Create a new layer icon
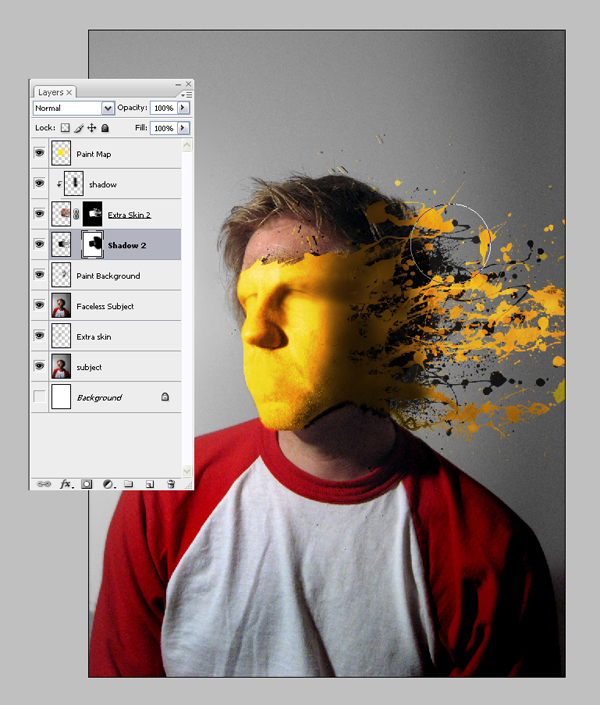Image resolution: width=600 pixels, height=705 pixels. point(150,484)
